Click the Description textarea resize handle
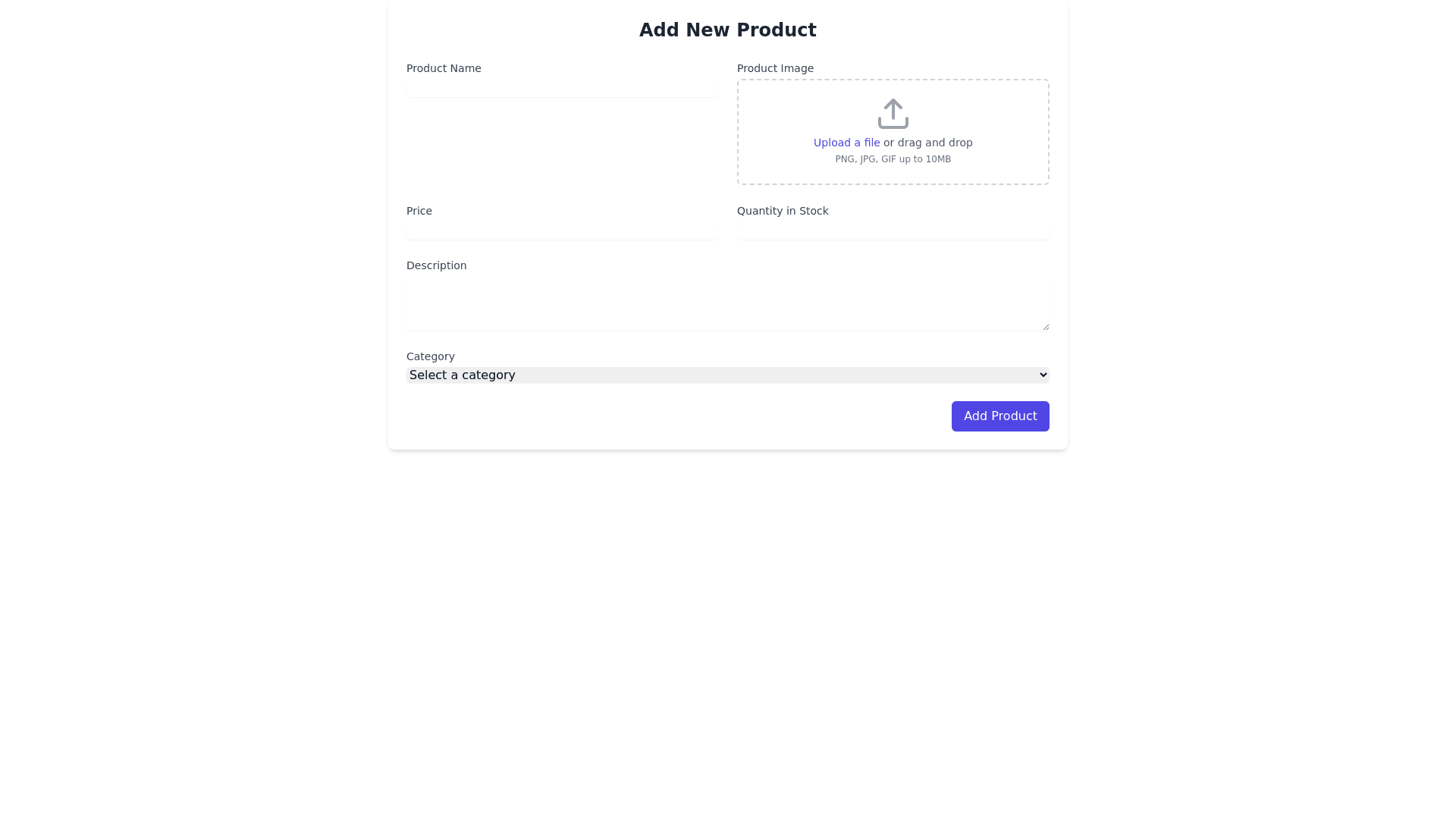Image resolution: width=1456 pixels, height=819 pixels. 1046,327
